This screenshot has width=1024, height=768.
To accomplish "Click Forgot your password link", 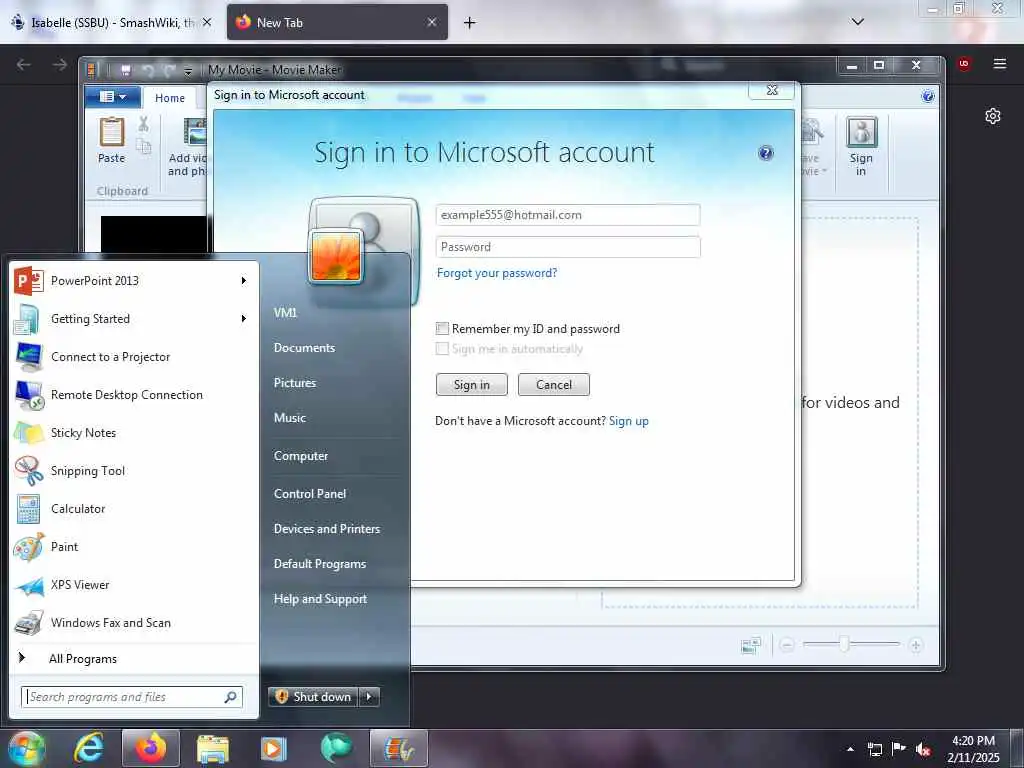I will pos(497,273).
